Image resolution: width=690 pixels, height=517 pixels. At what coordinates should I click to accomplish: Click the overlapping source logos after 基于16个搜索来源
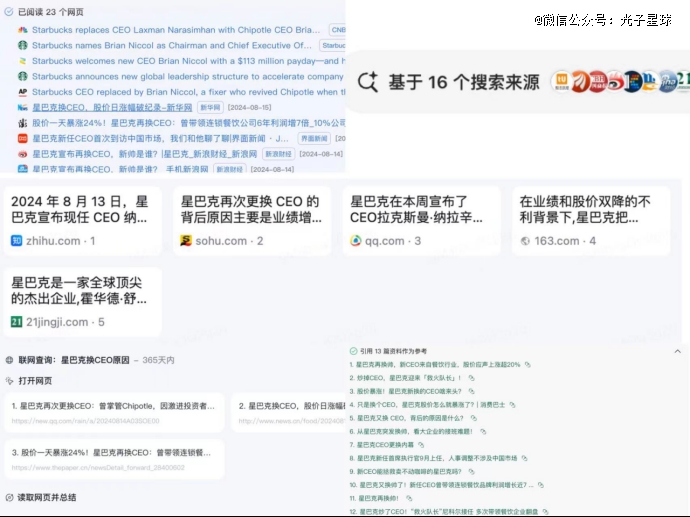pyautogui.click(x=620, y=82)
